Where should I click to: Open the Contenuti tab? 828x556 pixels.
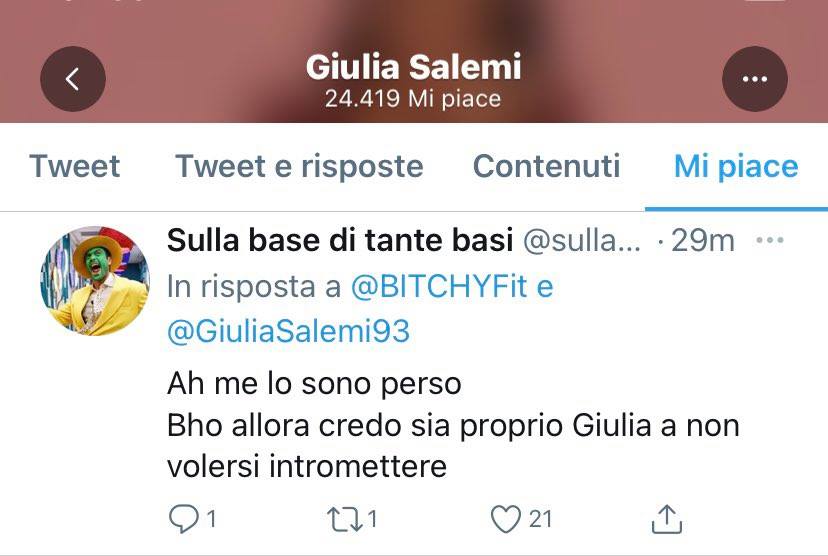(547, 166)
